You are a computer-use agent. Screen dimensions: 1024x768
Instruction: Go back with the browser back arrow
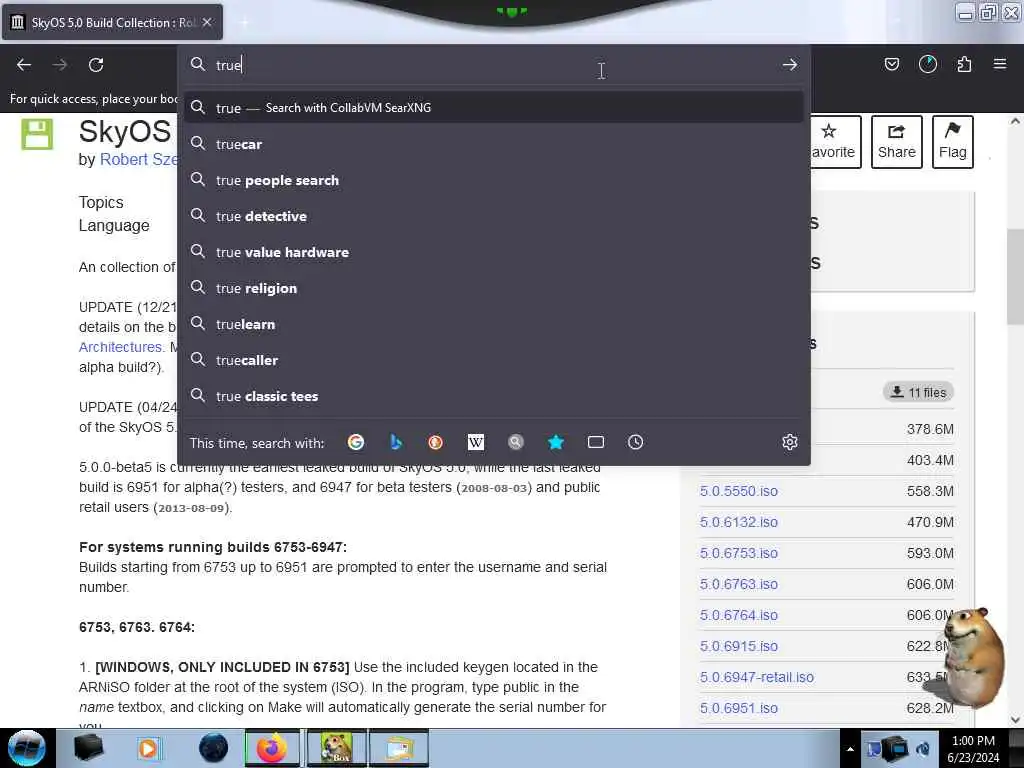pos(24,65)
